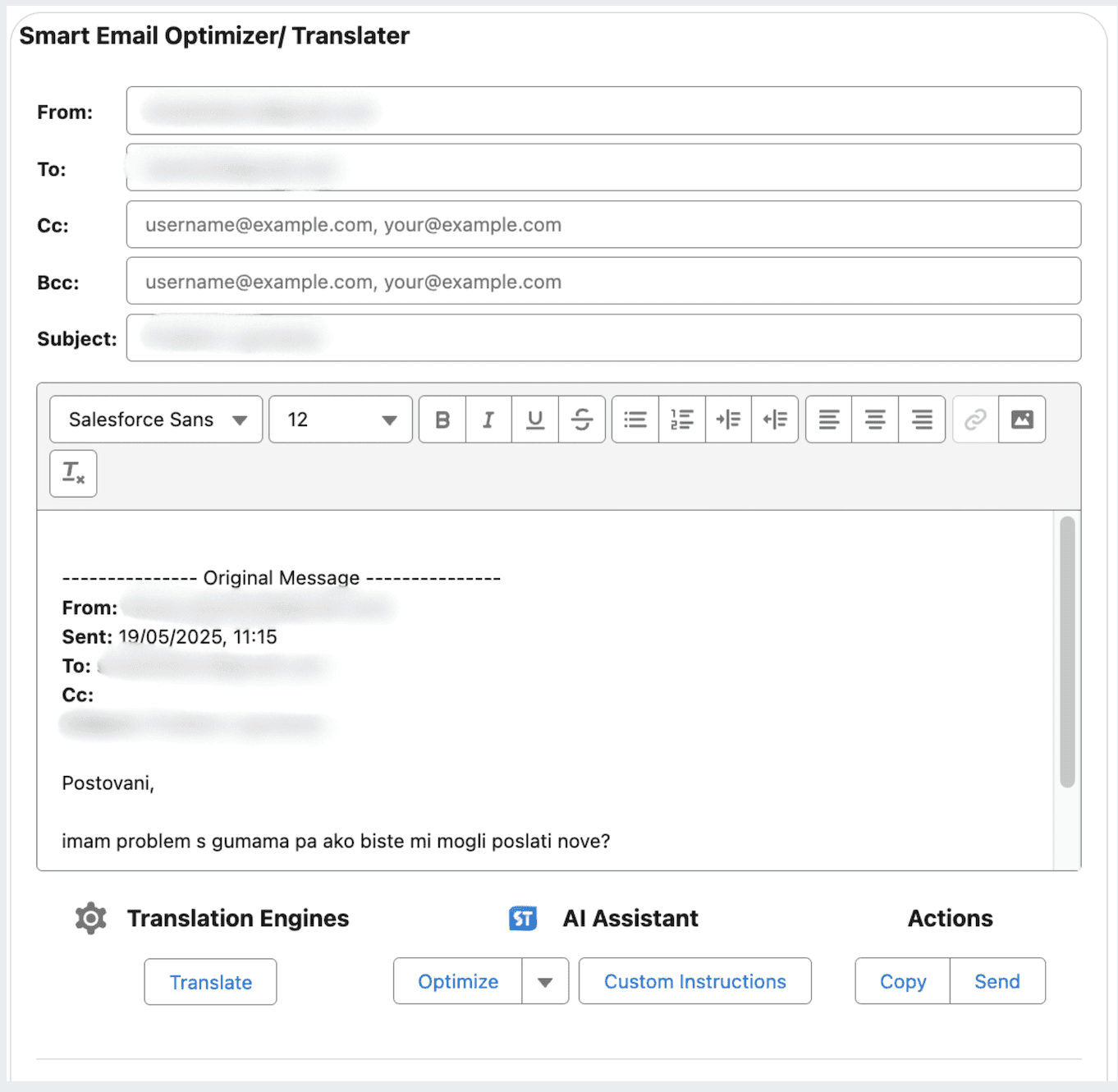Align text to the right
The height and width of the screenshot is (1092, 1118).
pyautogui.click(x=922, y=420)
